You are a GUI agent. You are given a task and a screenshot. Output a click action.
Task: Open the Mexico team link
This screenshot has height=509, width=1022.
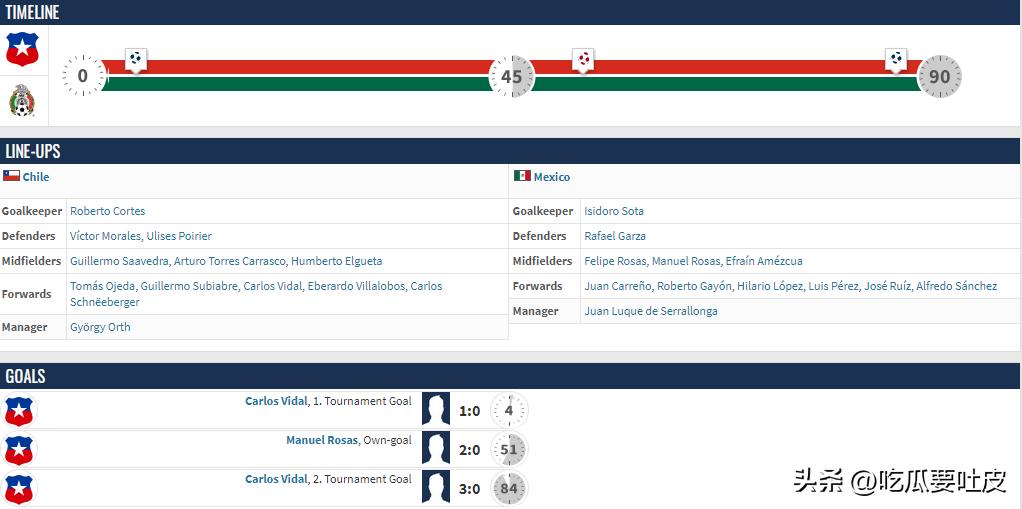551,177
